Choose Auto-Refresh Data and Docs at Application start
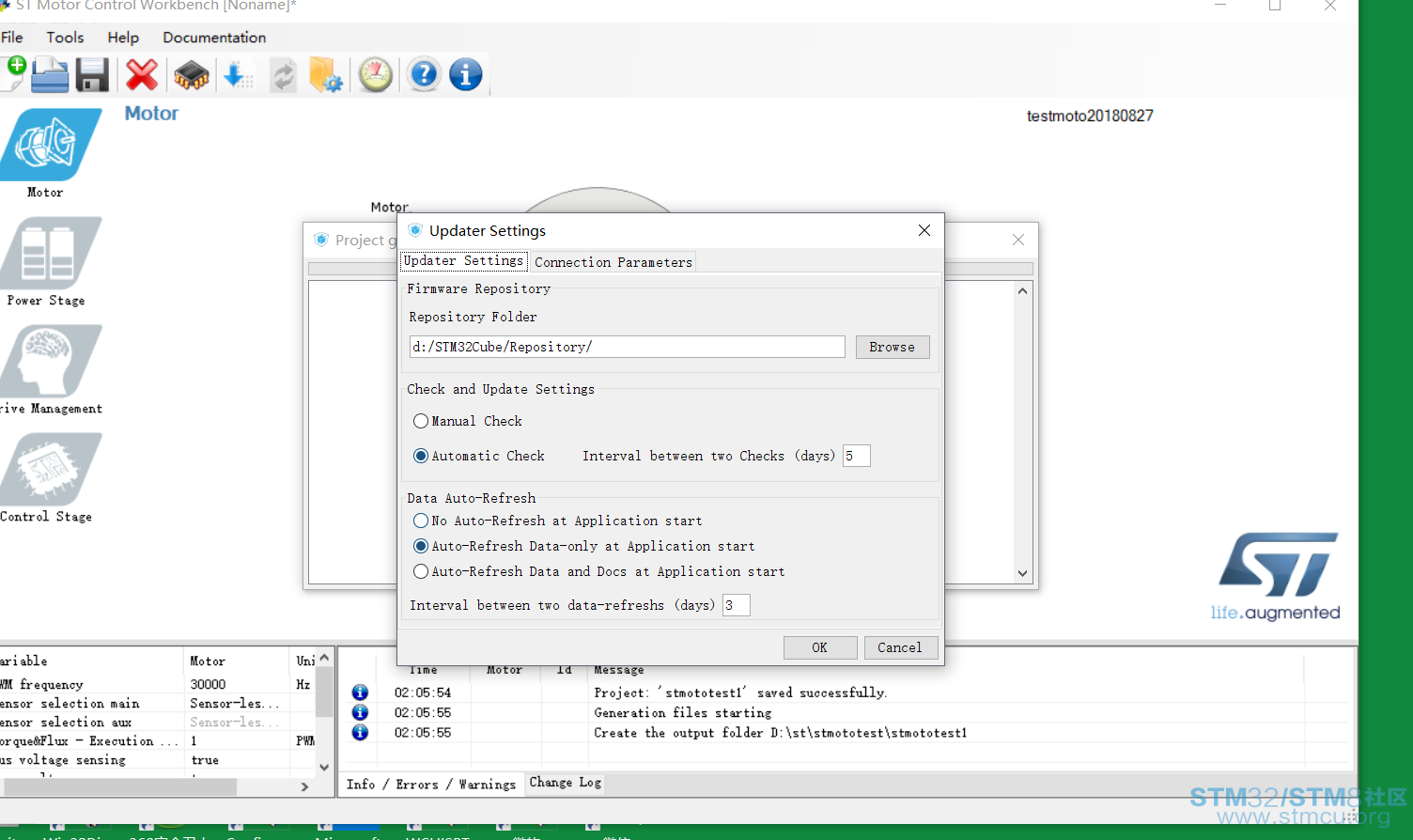 [x=421, y=571]
